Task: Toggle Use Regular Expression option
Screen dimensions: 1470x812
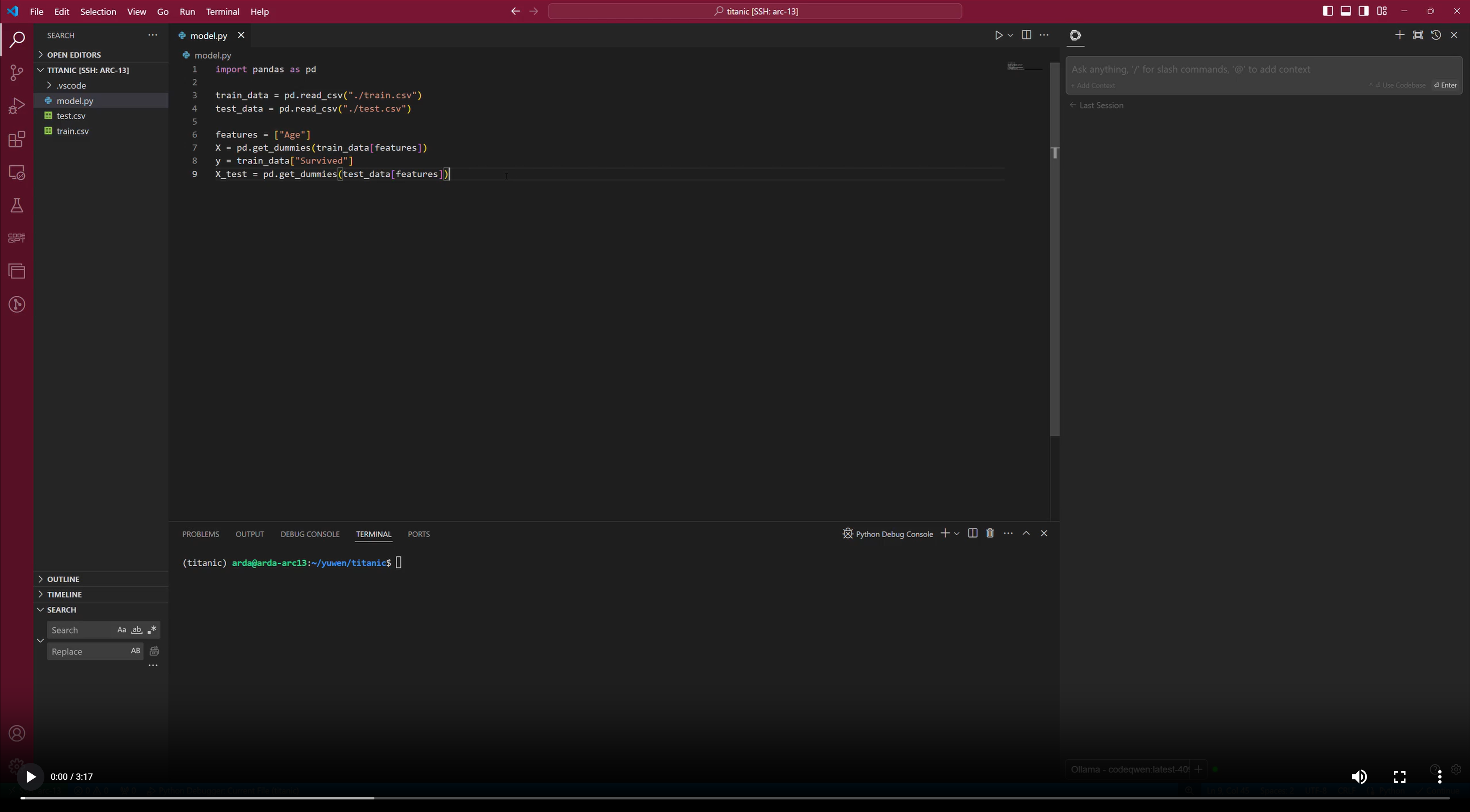Action: 152,630
